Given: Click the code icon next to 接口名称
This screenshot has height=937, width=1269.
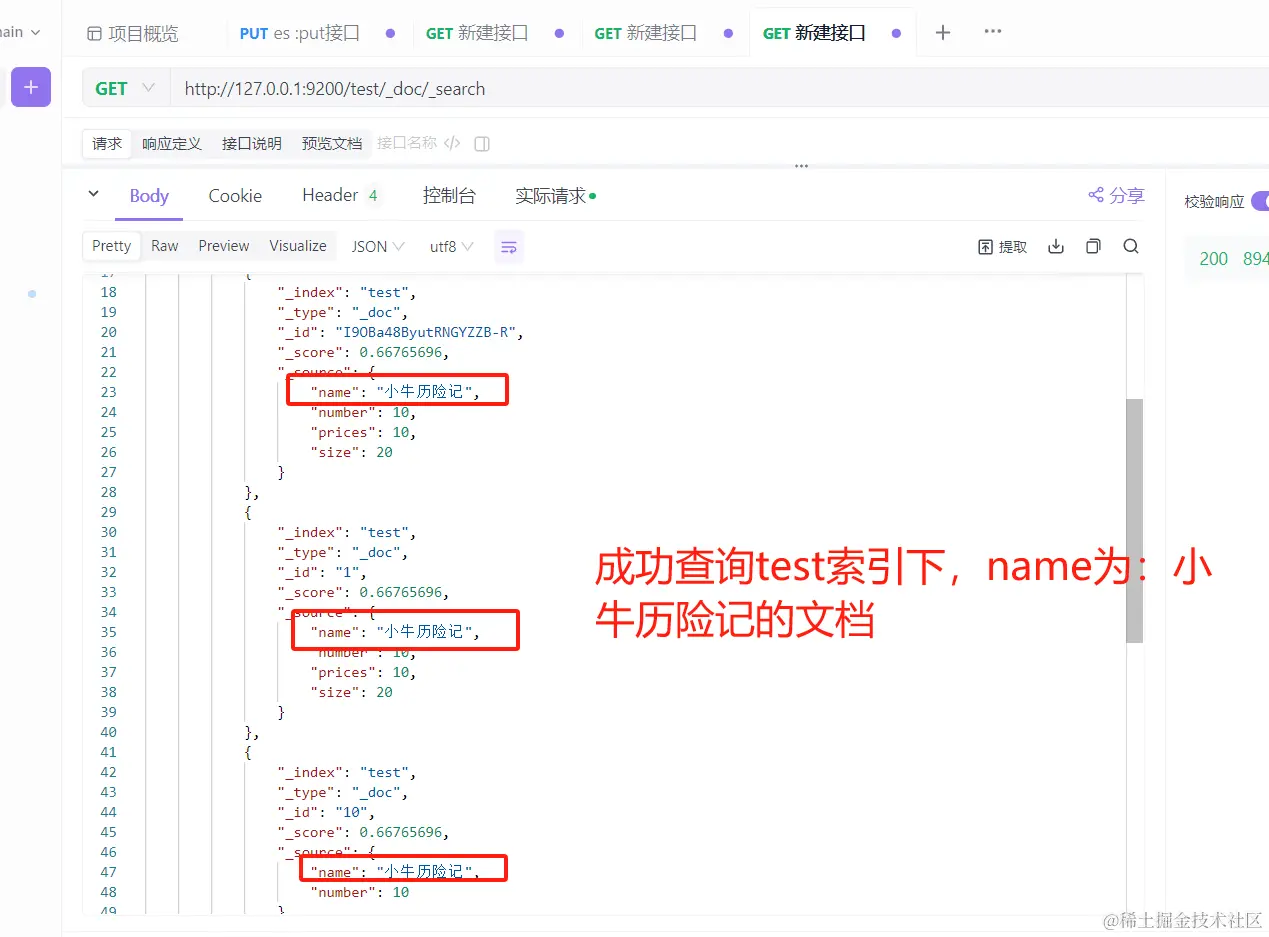Looking at the screenshot, I should tap(452, 143).
